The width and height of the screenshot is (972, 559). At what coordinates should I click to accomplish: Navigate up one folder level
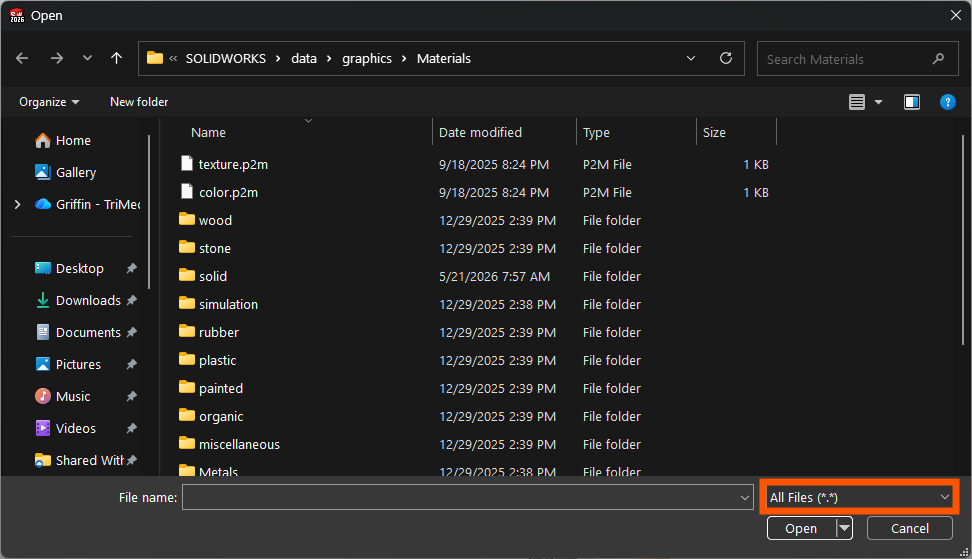[x=116, y=58]
